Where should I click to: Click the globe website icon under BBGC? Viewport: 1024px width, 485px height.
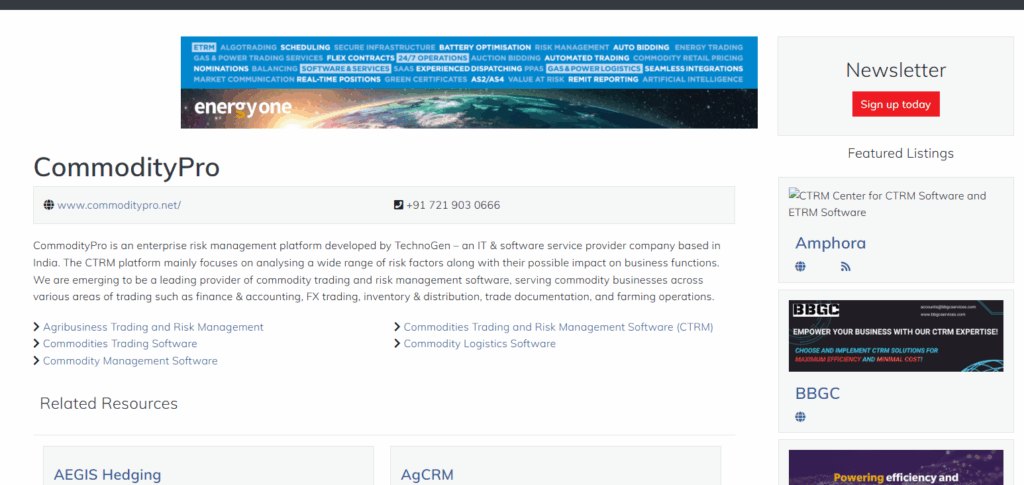[x=800, y=416]
